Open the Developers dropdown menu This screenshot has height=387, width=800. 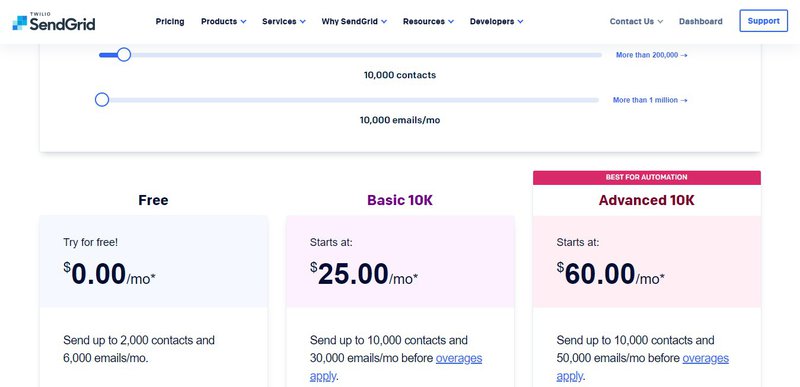(x=496, y=21)
